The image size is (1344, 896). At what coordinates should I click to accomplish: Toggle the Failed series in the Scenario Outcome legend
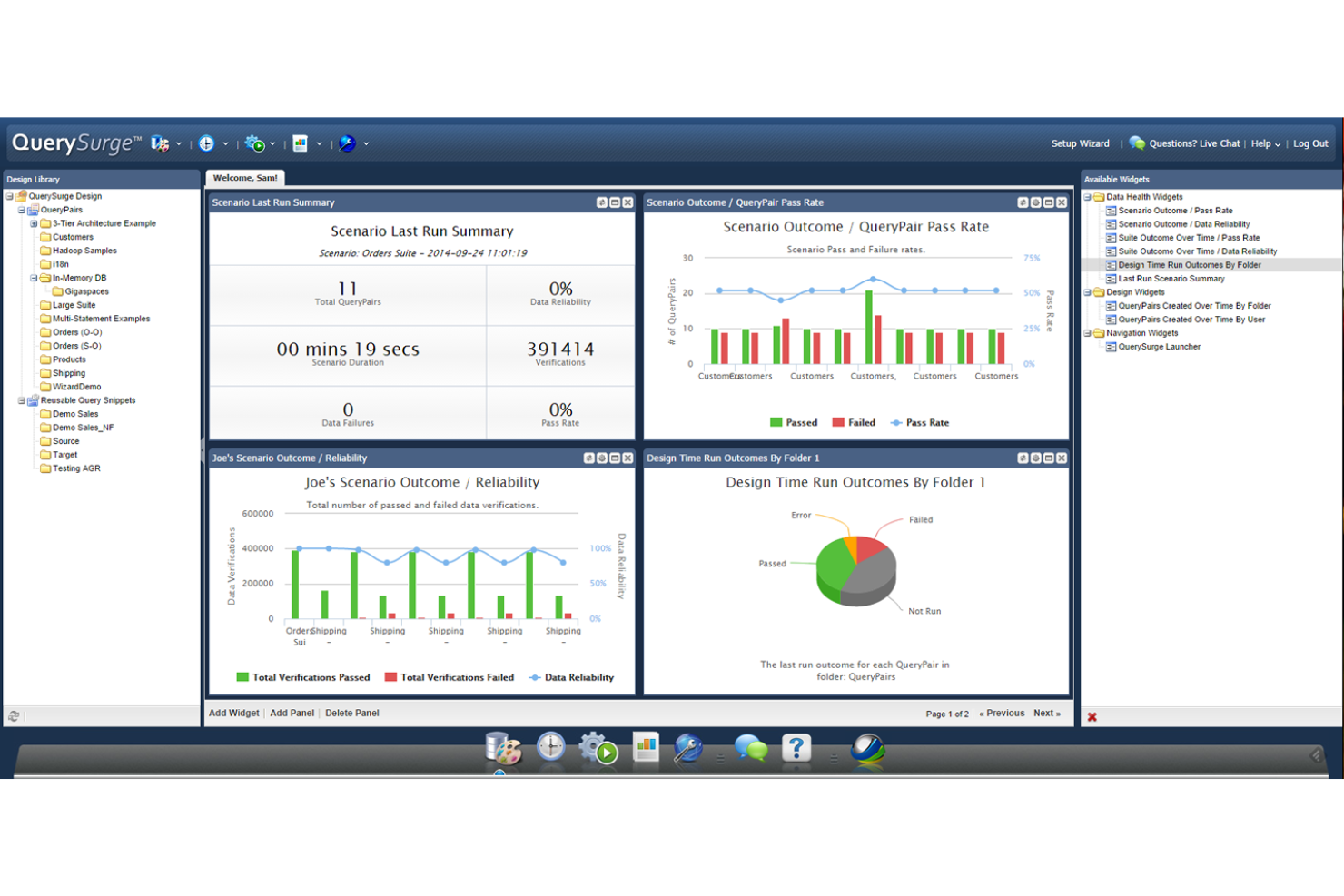[855, 422]
